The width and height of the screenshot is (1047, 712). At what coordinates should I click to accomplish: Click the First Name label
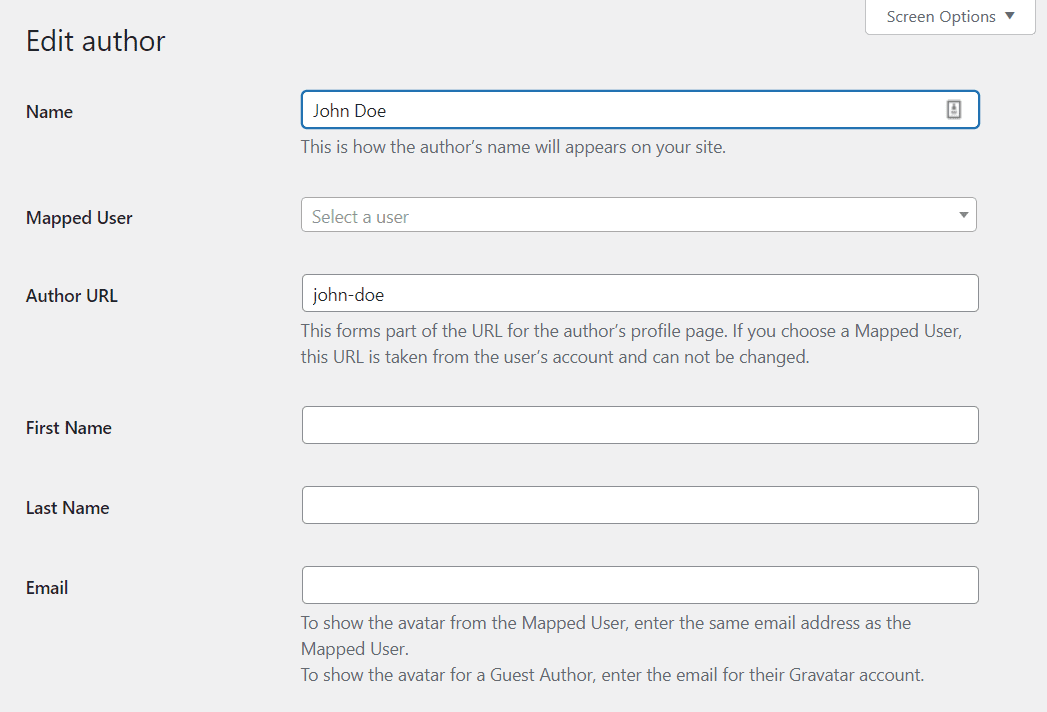coord(68,428)
